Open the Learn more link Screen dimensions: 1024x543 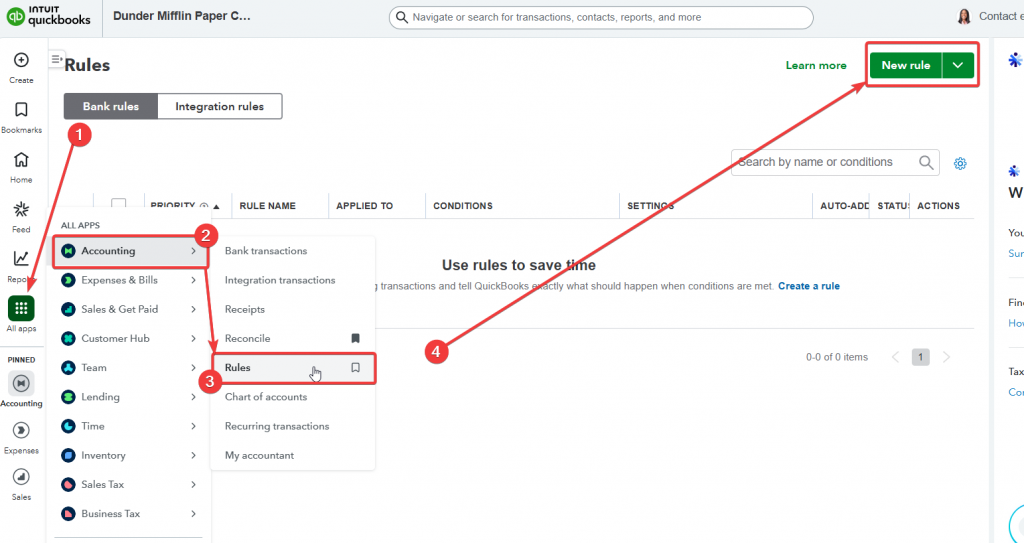click(816, 66)
